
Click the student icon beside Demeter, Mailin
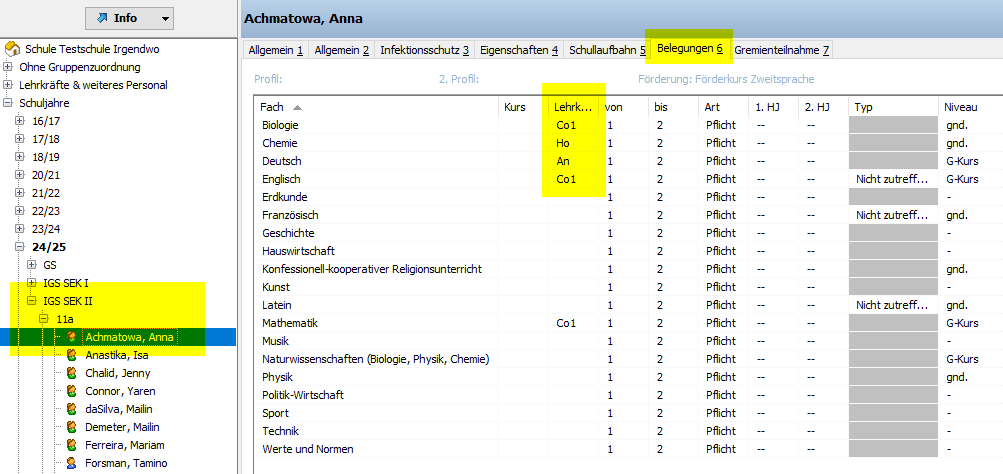point(72,427)
